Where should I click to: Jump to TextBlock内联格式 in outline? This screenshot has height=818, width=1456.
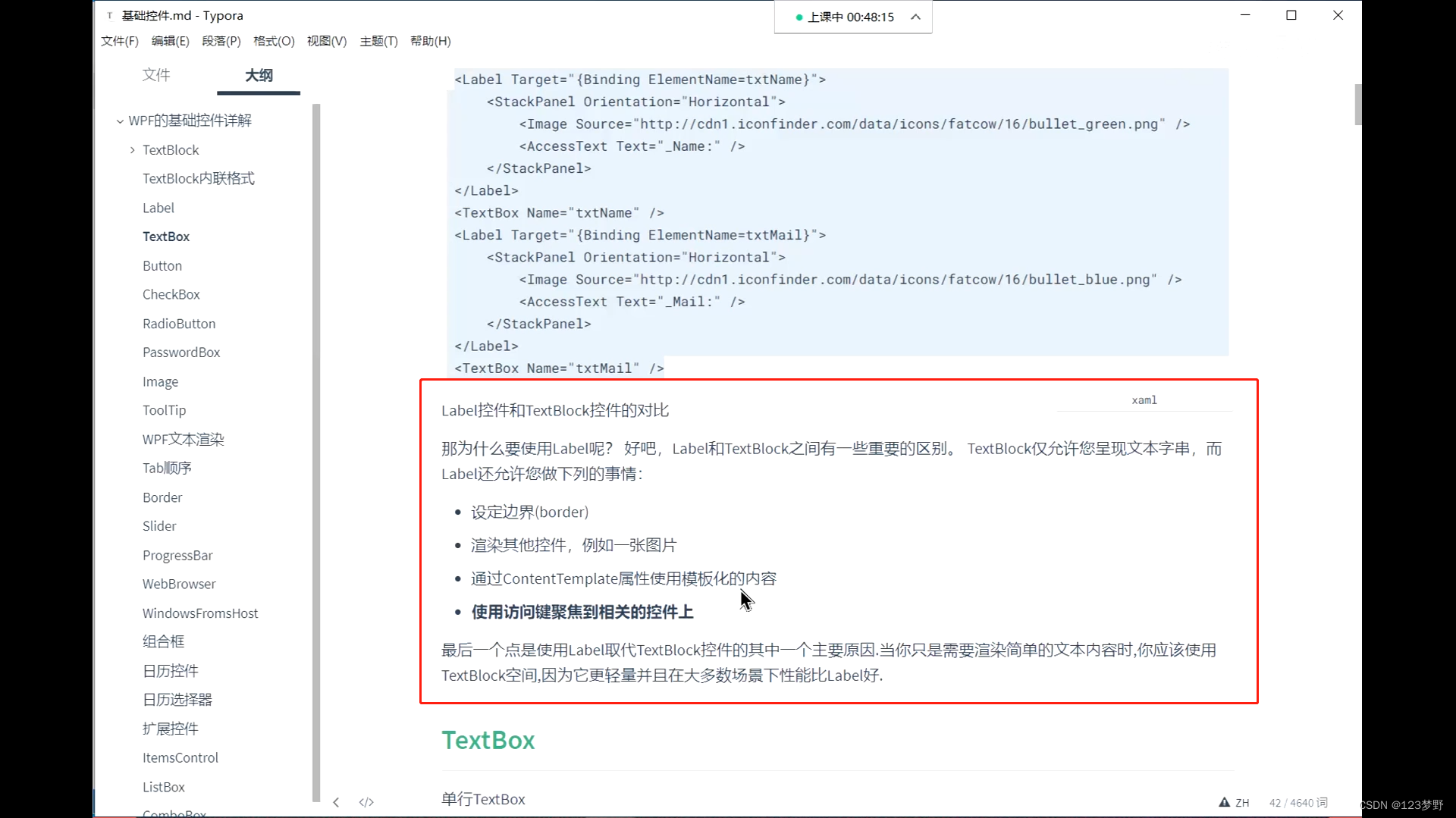point(199,179)
